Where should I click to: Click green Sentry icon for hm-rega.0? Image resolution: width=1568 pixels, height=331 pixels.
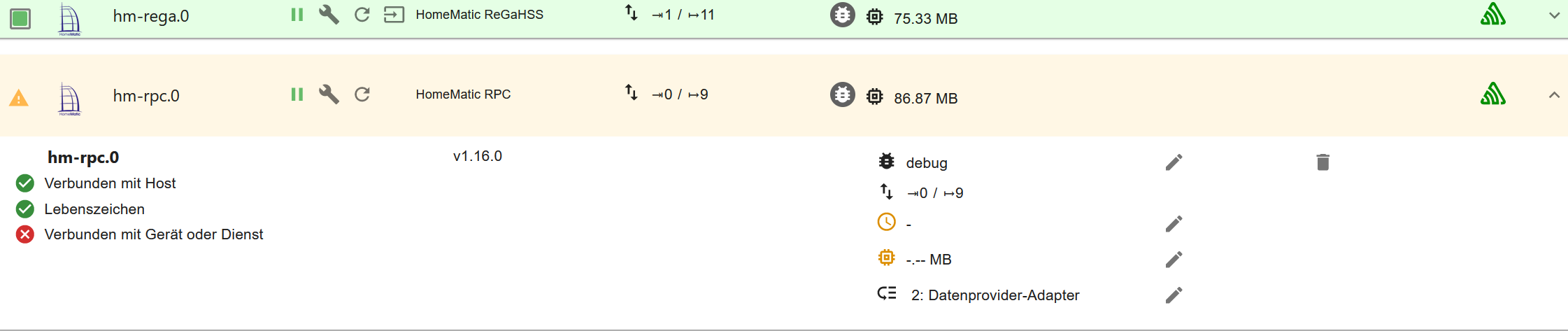click(x=1492, y=15)
